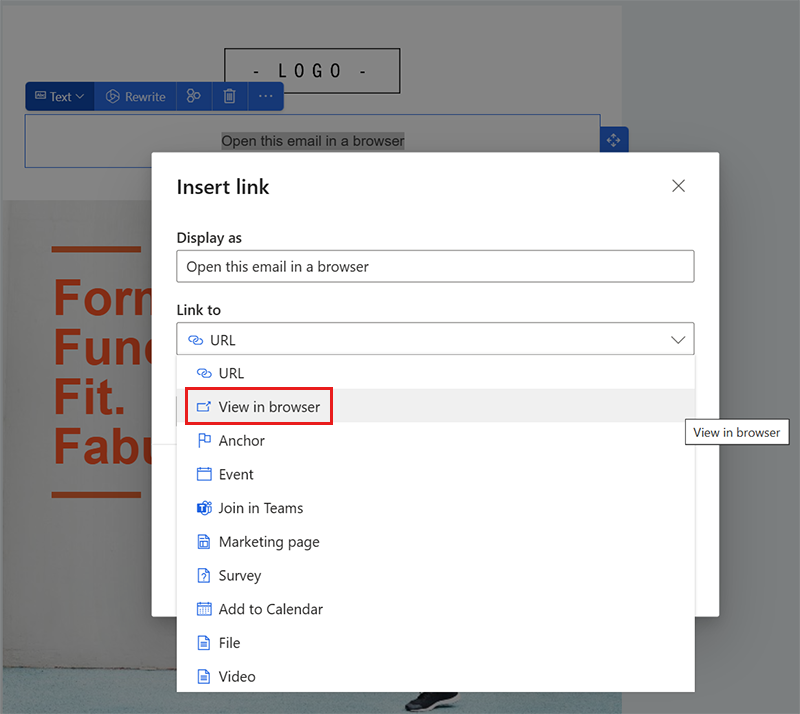Click the personalization icon in element toolbar
Image resolution: width=800 pixels, height=714 pixels.
[194, 96]
